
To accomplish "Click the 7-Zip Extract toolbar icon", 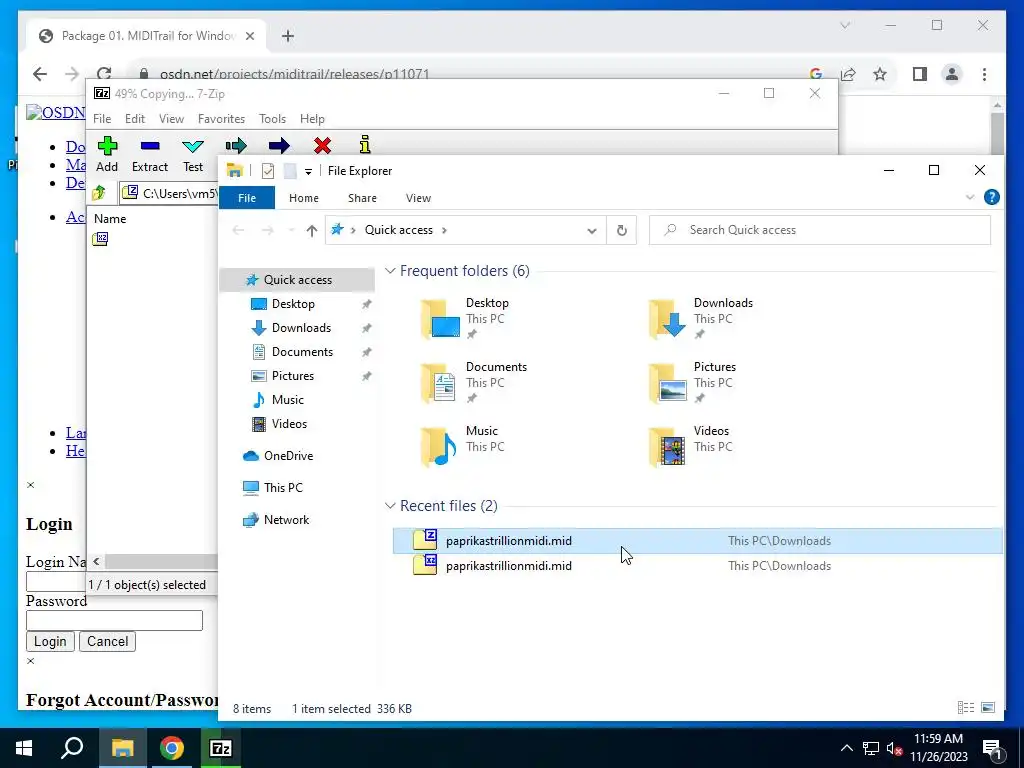I will 150,146.
